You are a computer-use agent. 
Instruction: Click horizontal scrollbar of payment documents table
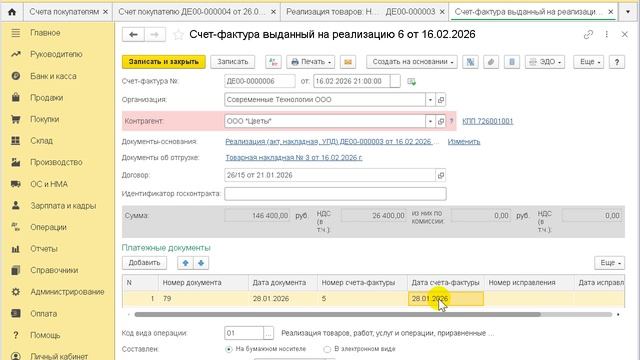338,315
